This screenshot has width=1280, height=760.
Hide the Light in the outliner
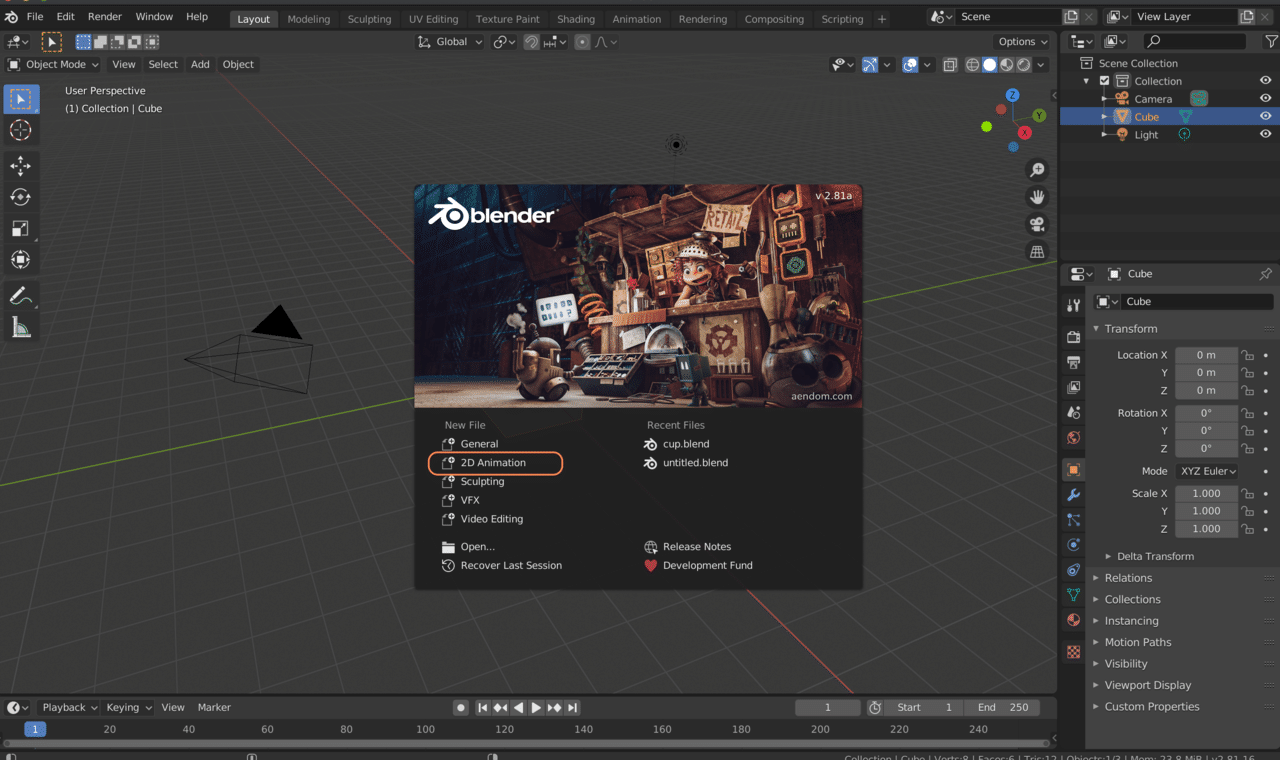[x=1265, y=135]
